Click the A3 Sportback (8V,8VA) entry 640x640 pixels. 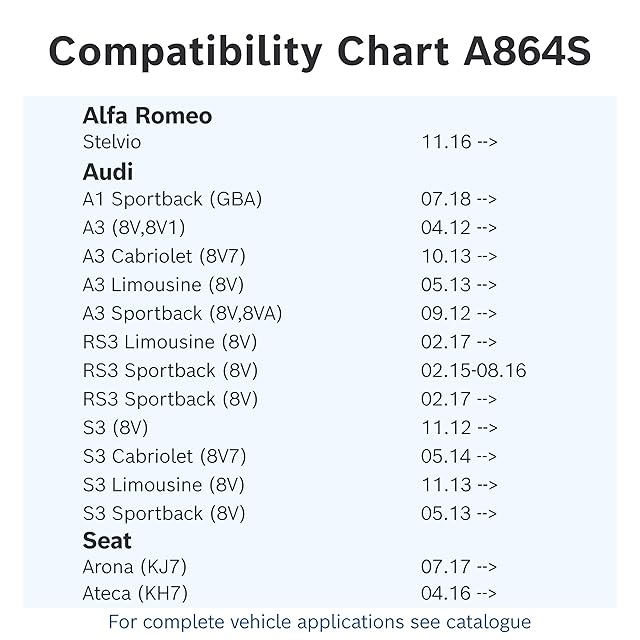(182, 313)
